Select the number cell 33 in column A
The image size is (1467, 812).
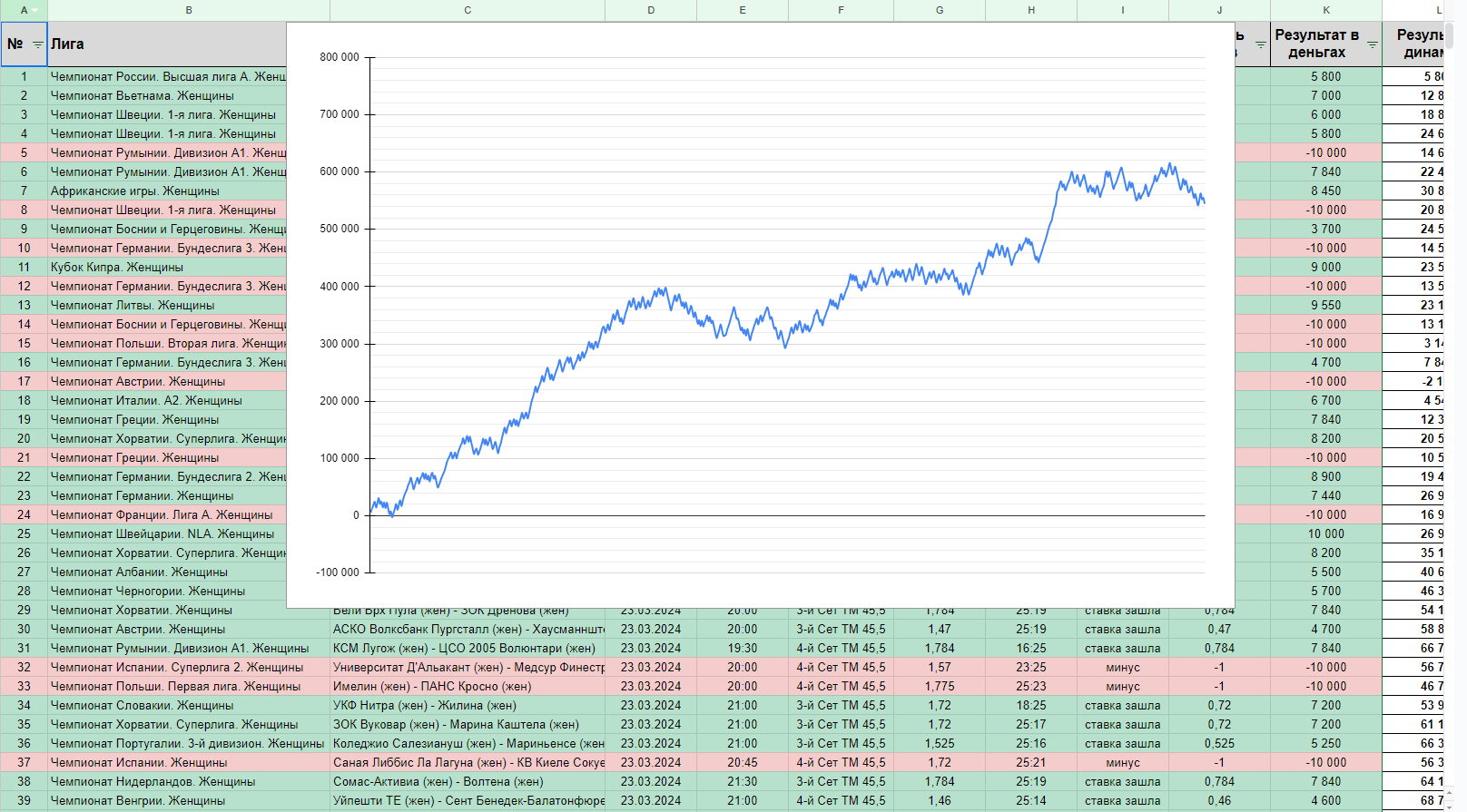click(x=24, y=686)
